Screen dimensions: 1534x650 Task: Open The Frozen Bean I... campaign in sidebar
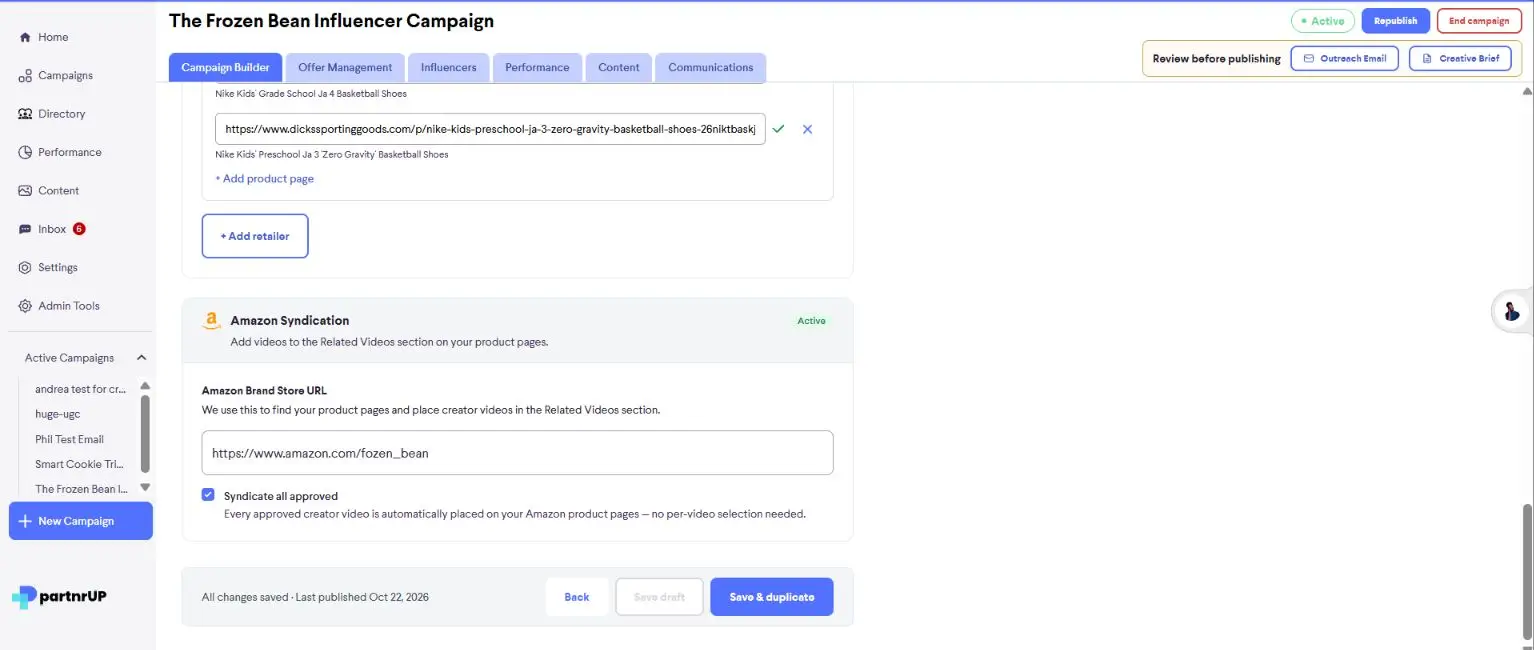tap(81, 489)
